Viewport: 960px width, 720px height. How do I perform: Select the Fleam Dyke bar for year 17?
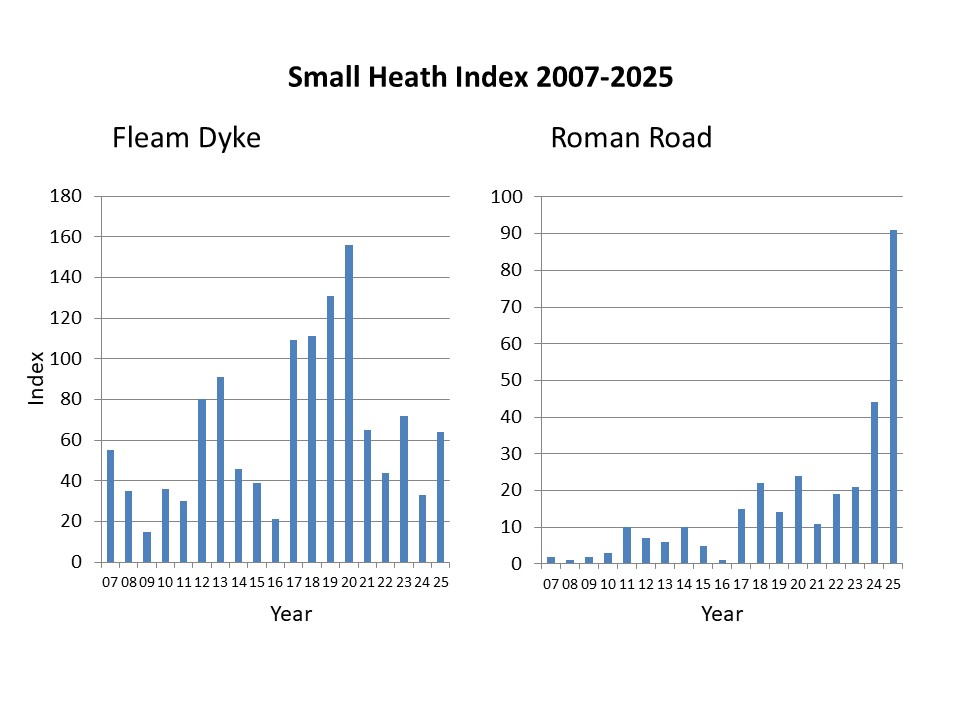pyautogui.click(x=294, y=451)
